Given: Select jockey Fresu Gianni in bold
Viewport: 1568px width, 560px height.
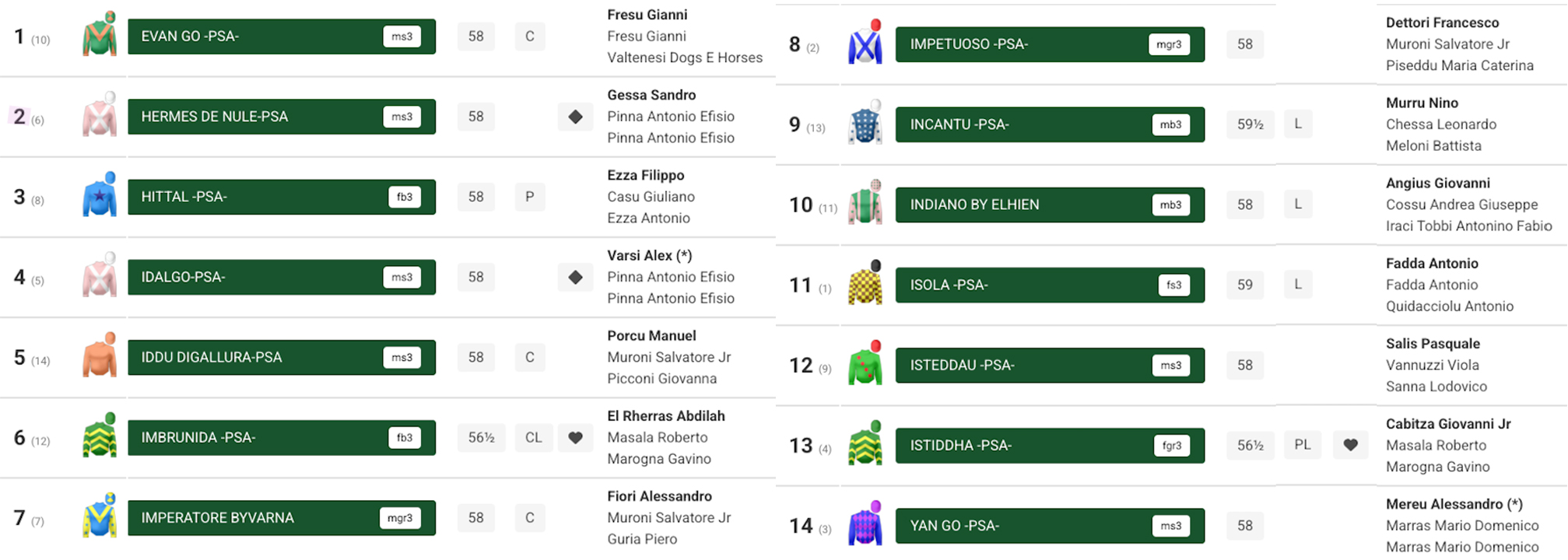Looking at the screenshot, I should click(x=647, y=15).
